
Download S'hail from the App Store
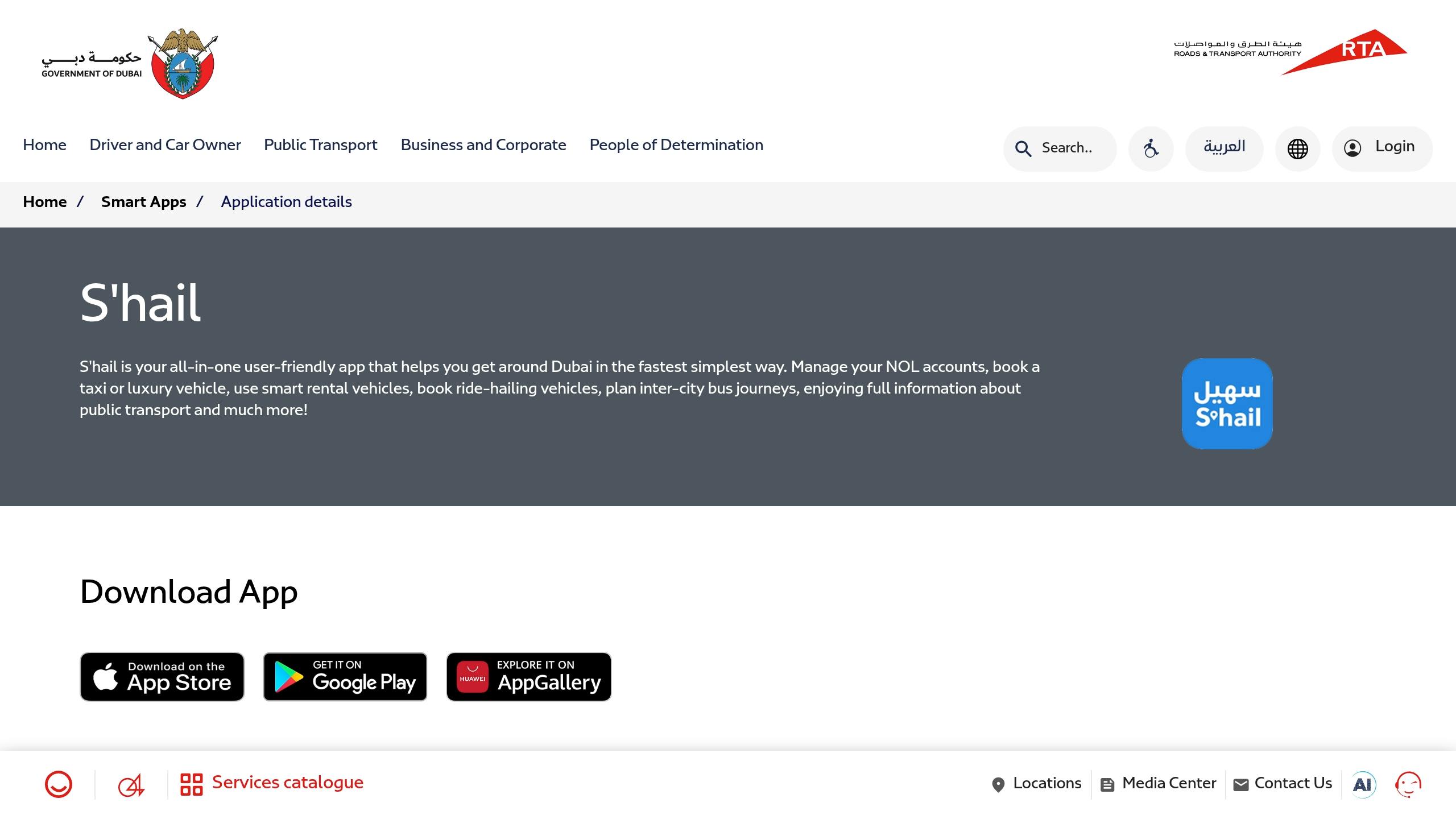point(162,677)
